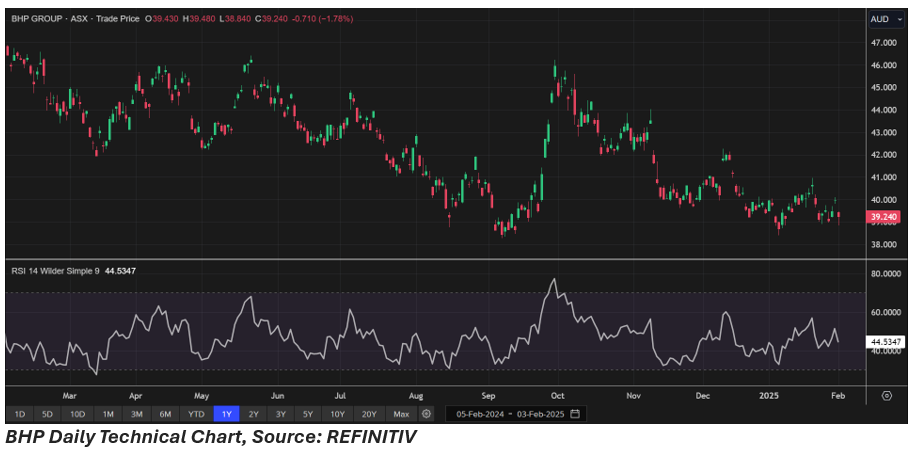Select the 5D time range

[x=47, y=414]
